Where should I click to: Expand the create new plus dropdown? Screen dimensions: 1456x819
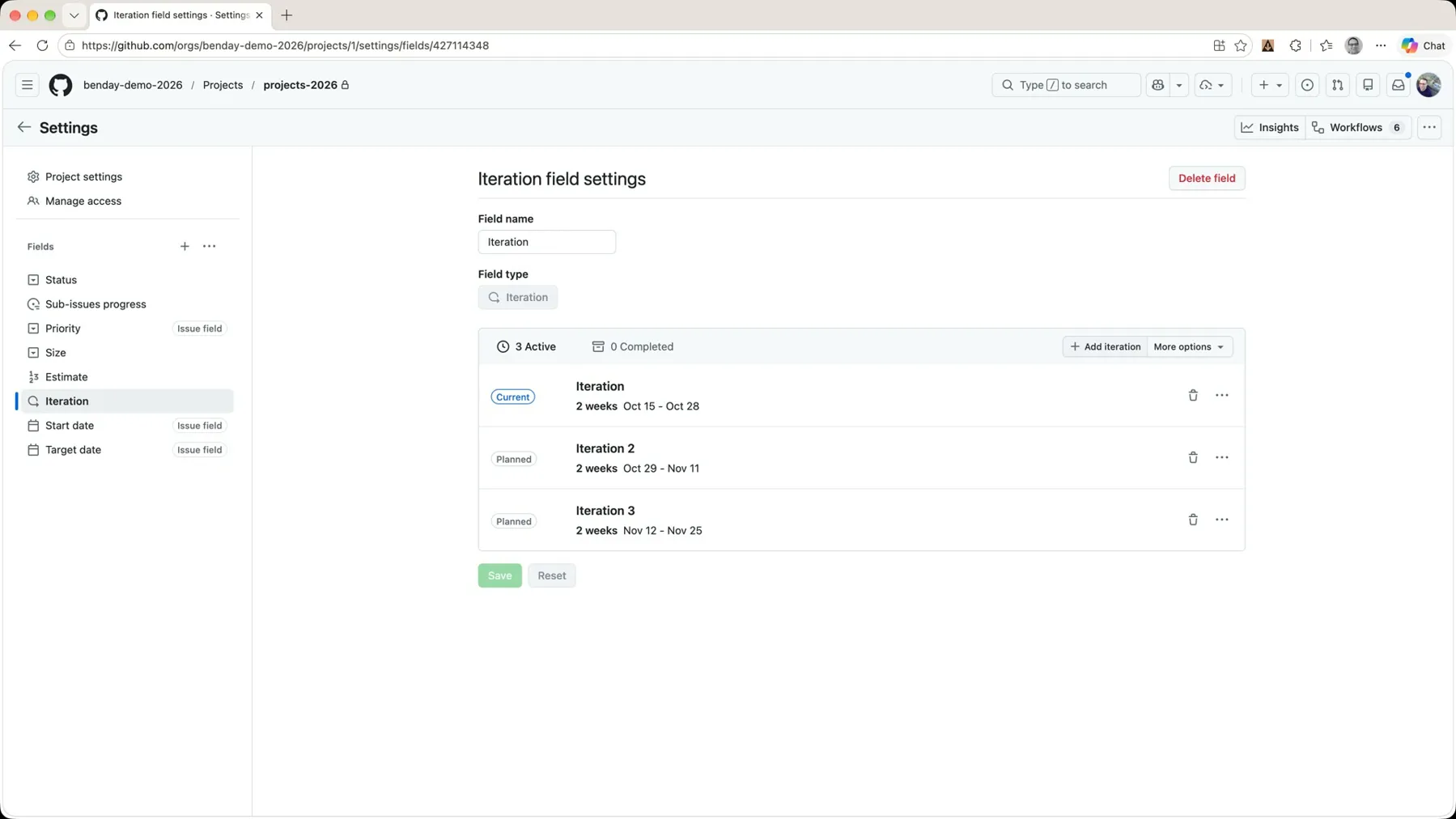(x=1270, y=85)
